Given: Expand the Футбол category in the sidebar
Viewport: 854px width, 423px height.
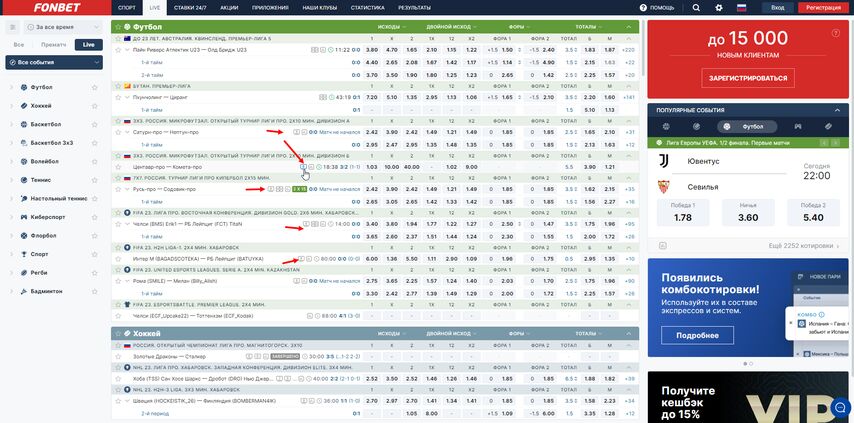Looking at the screenshot, I should pyautogui.click(x=12, y=87).
